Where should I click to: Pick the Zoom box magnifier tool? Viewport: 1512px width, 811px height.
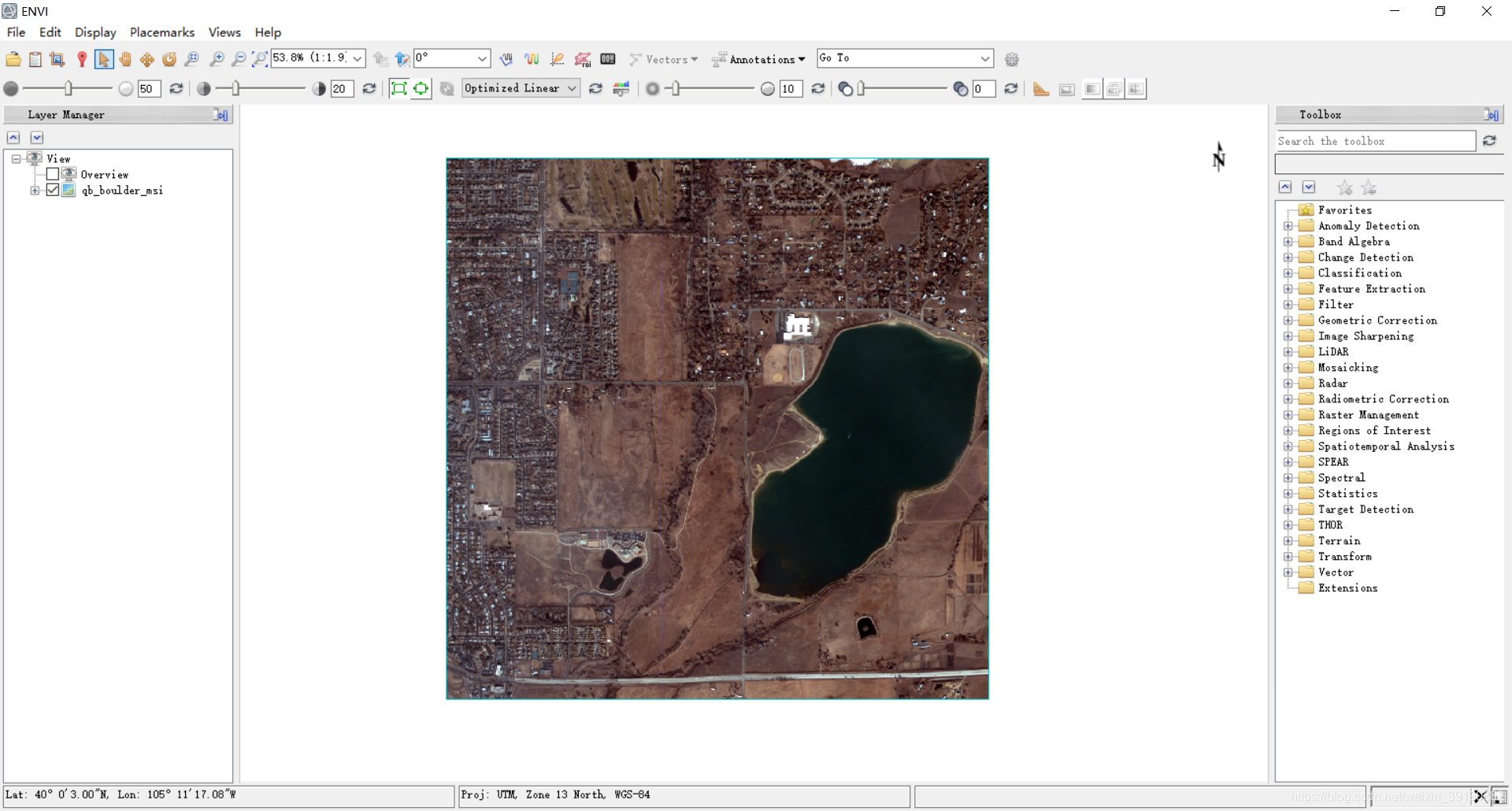191,59
